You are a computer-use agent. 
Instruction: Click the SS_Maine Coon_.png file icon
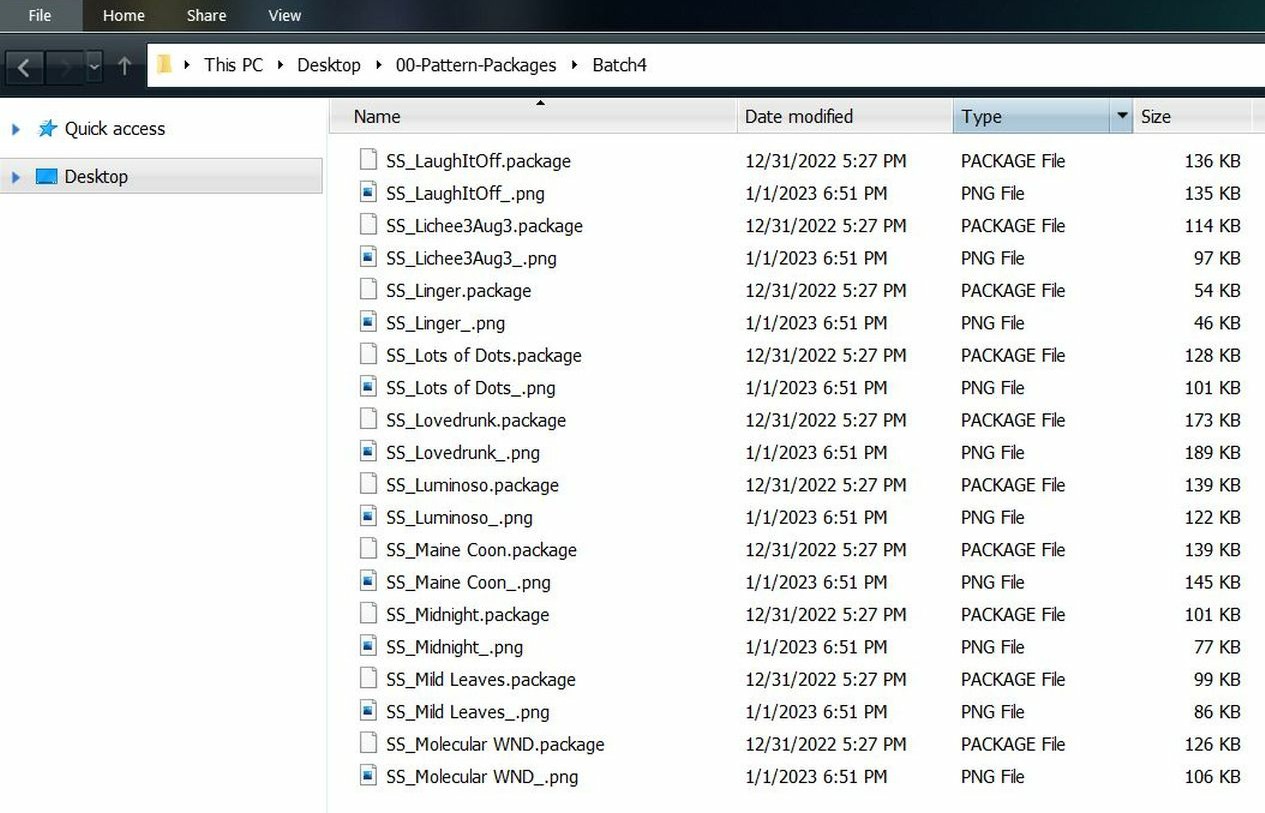point(369,582)
